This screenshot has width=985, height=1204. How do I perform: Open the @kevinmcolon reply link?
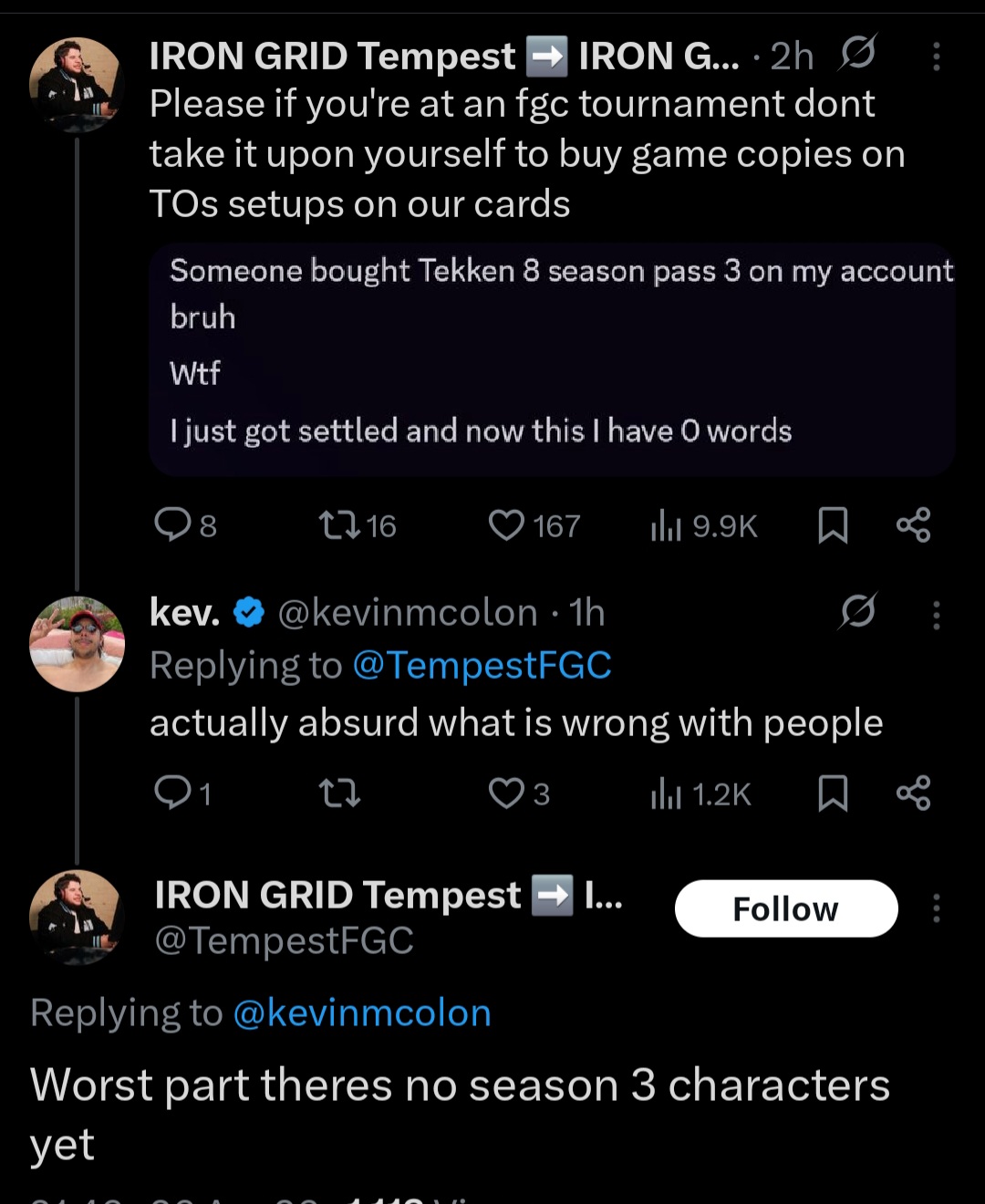tap(361, 1012)
